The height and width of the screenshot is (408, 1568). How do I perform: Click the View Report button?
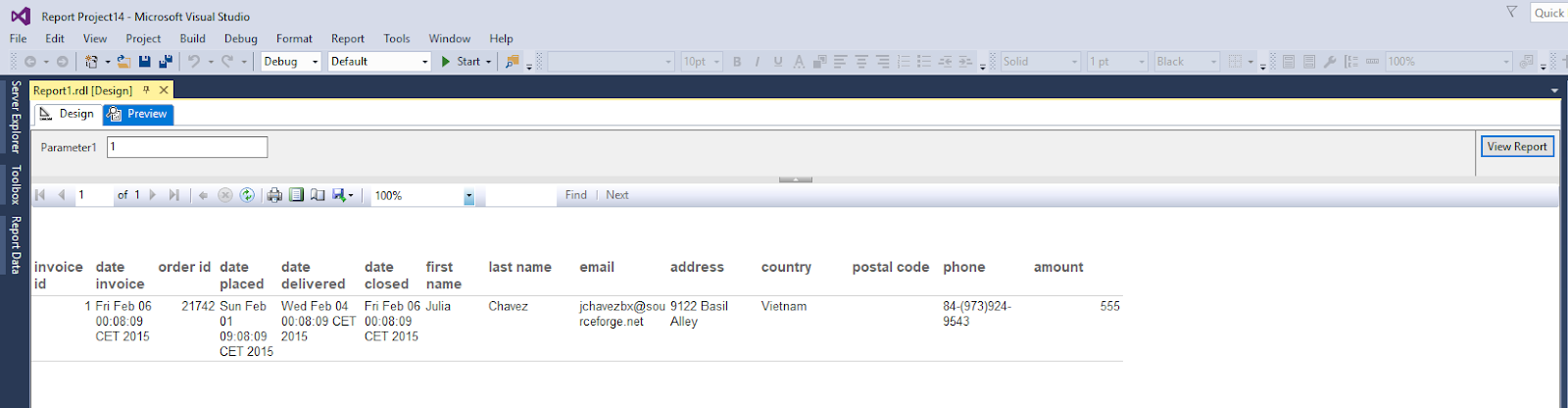click(1517, 146)
